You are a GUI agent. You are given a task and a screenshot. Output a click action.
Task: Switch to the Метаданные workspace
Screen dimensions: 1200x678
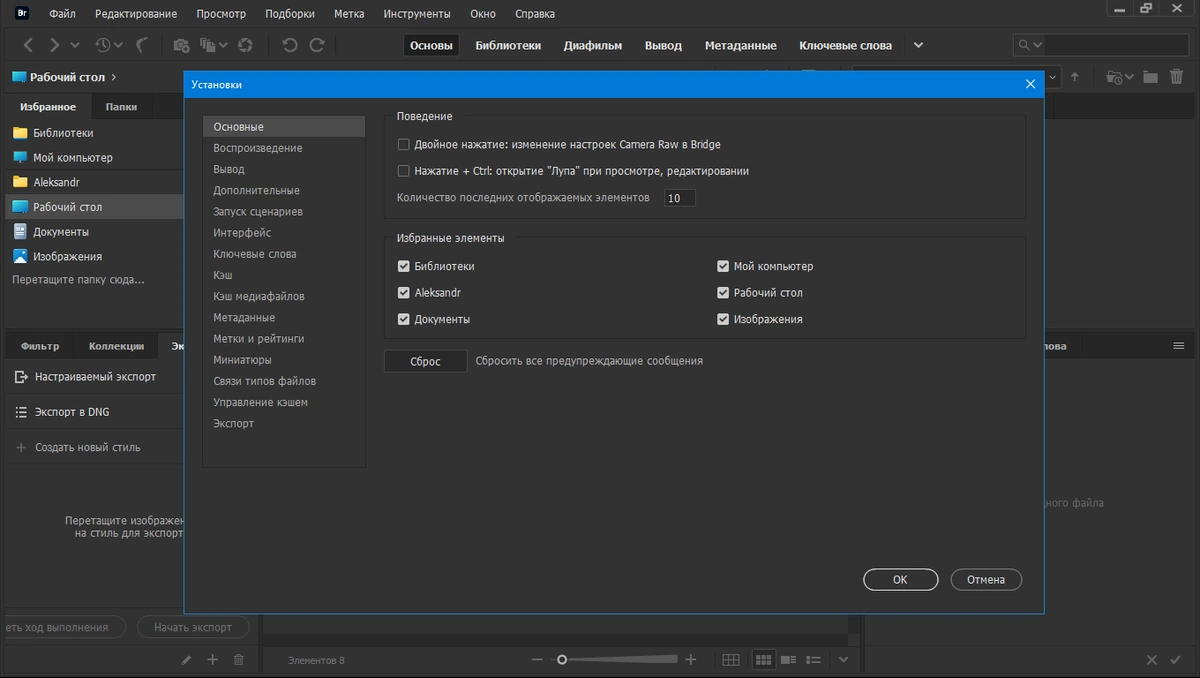pos(740,45)
